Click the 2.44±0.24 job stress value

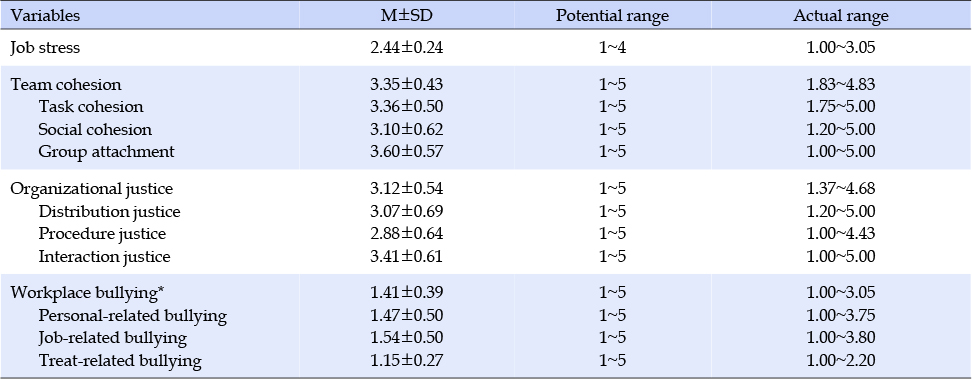click(407, 48)
